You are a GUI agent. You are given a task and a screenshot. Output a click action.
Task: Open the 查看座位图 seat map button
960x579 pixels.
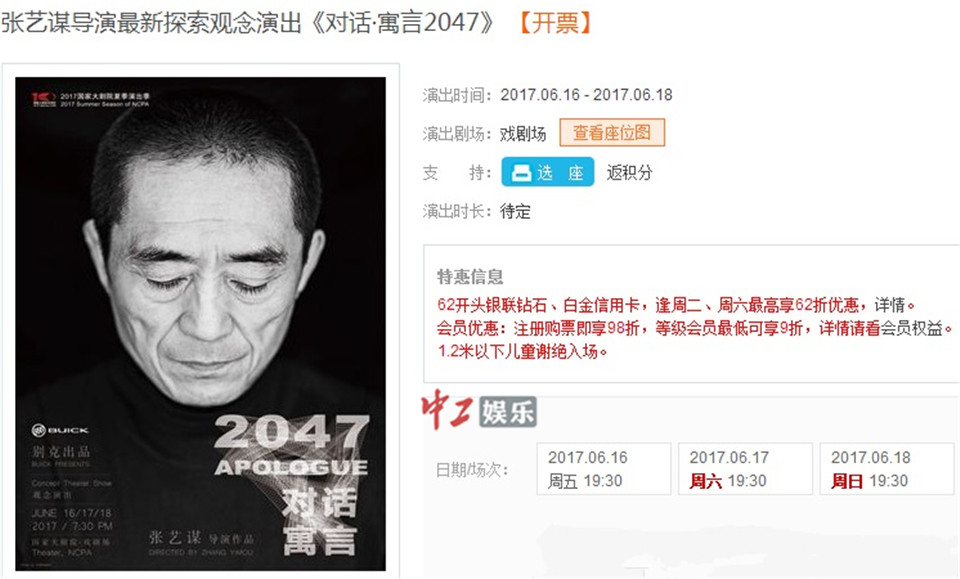click(x=612, y=133)
